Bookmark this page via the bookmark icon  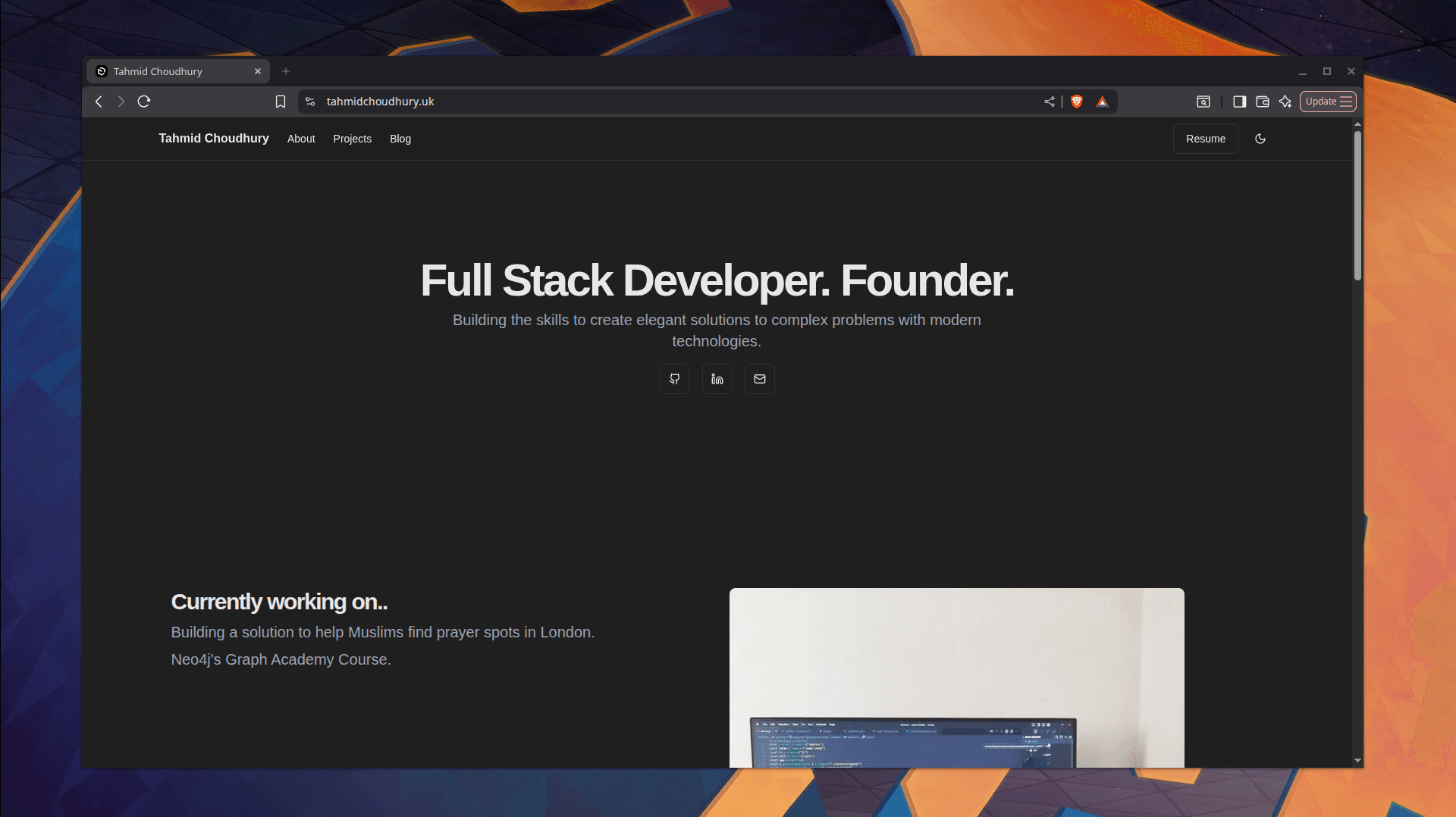281,101
